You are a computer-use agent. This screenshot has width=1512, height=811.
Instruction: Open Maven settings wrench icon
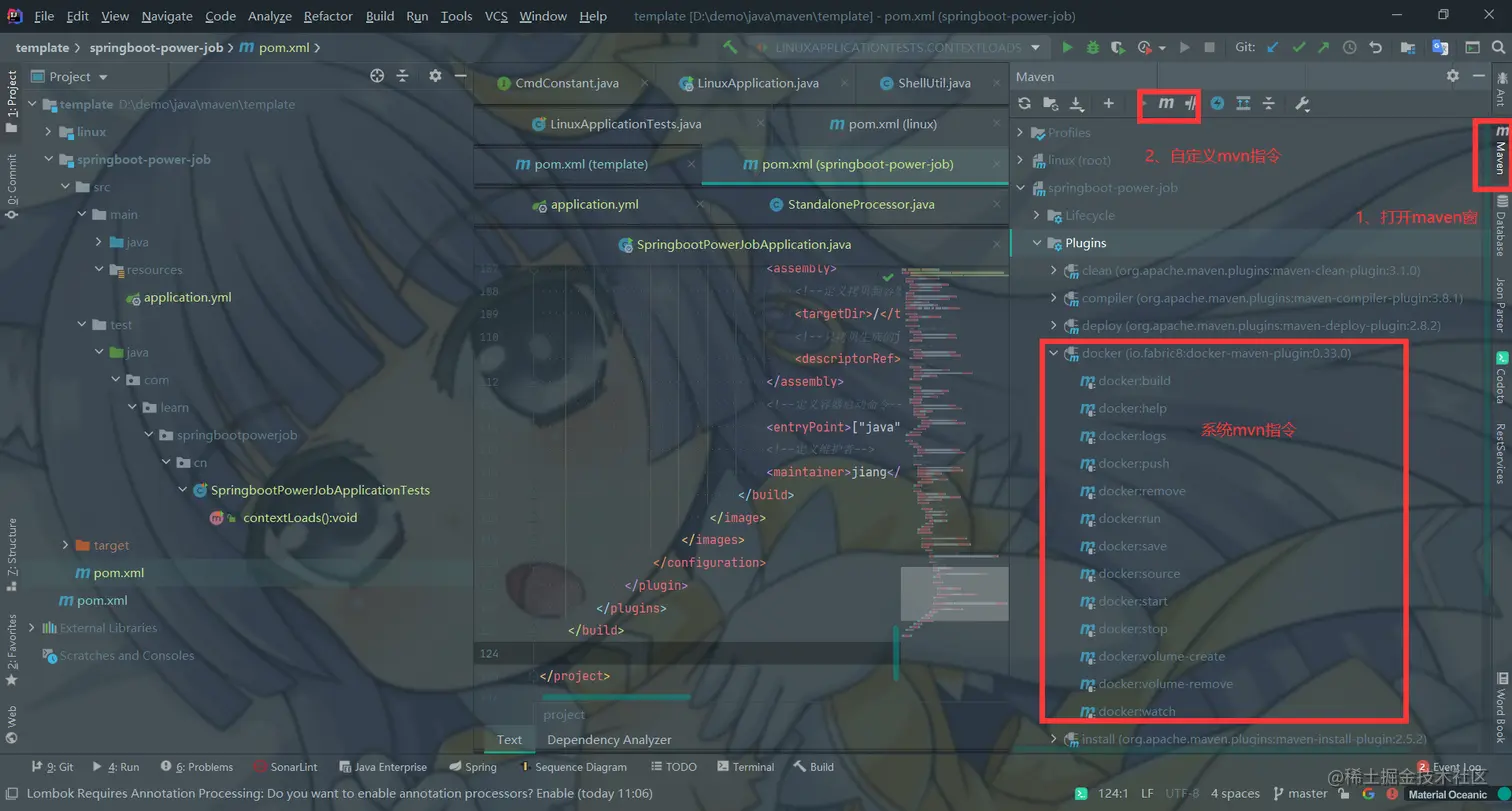click(1302, 103)
